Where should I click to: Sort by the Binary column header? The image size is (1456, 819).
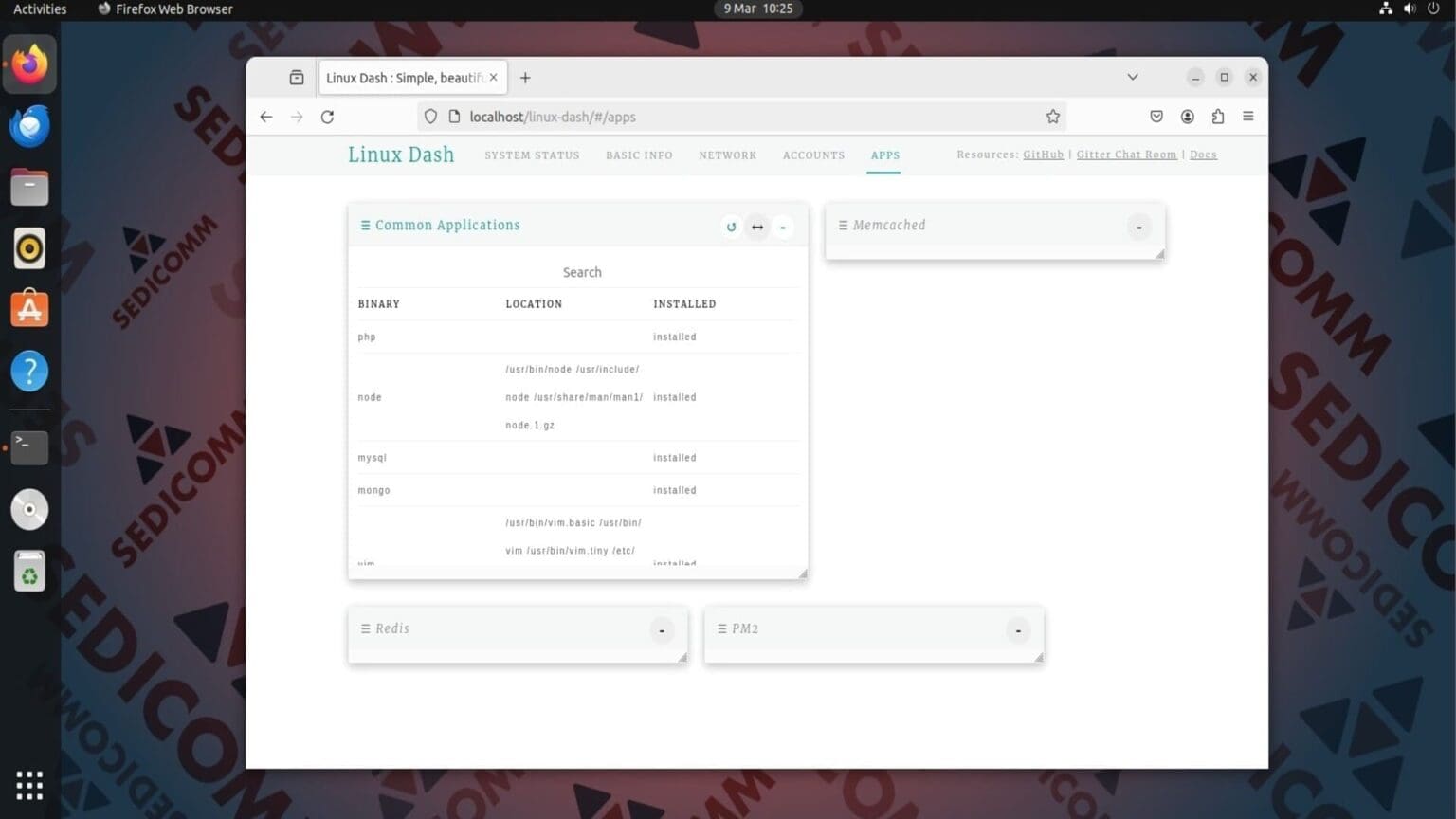(x=379, y=304)
